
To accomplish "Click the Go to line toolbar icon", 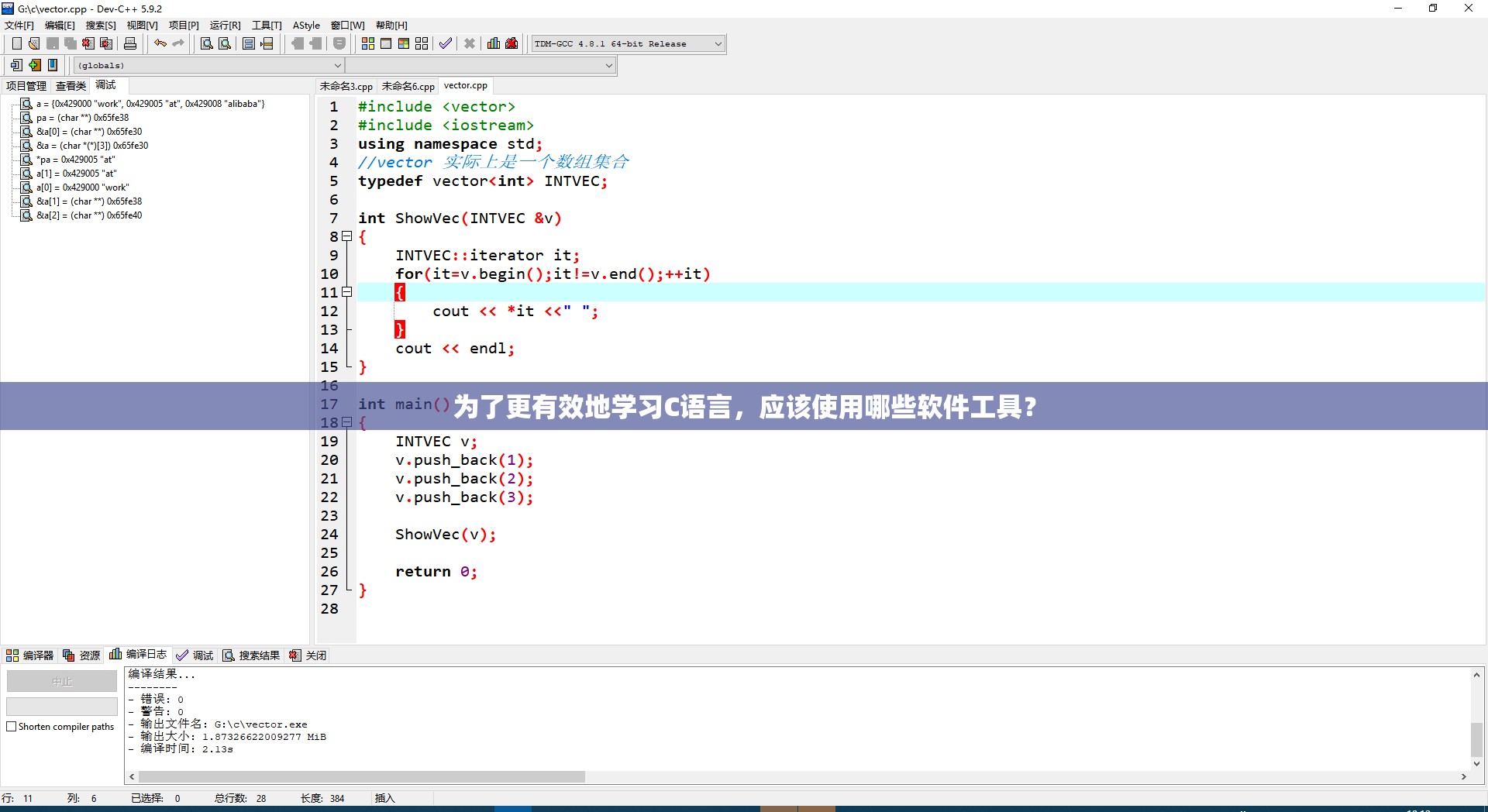I will pyautogui.click(x=267, y=44).
